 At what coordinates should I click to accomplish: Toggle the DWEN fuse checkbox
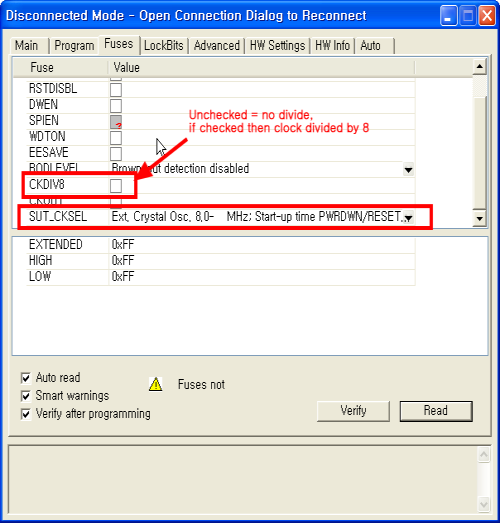pos(116,105)
